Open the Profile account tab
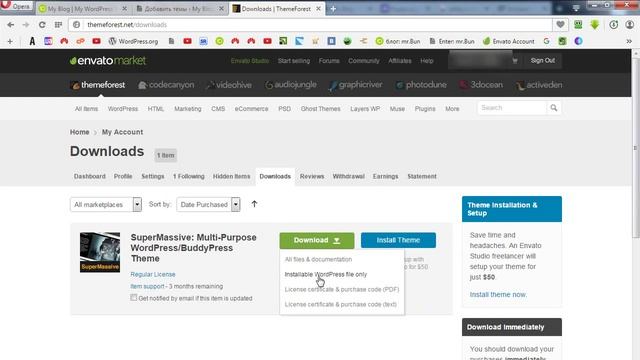640x360 pixels. 123,177
